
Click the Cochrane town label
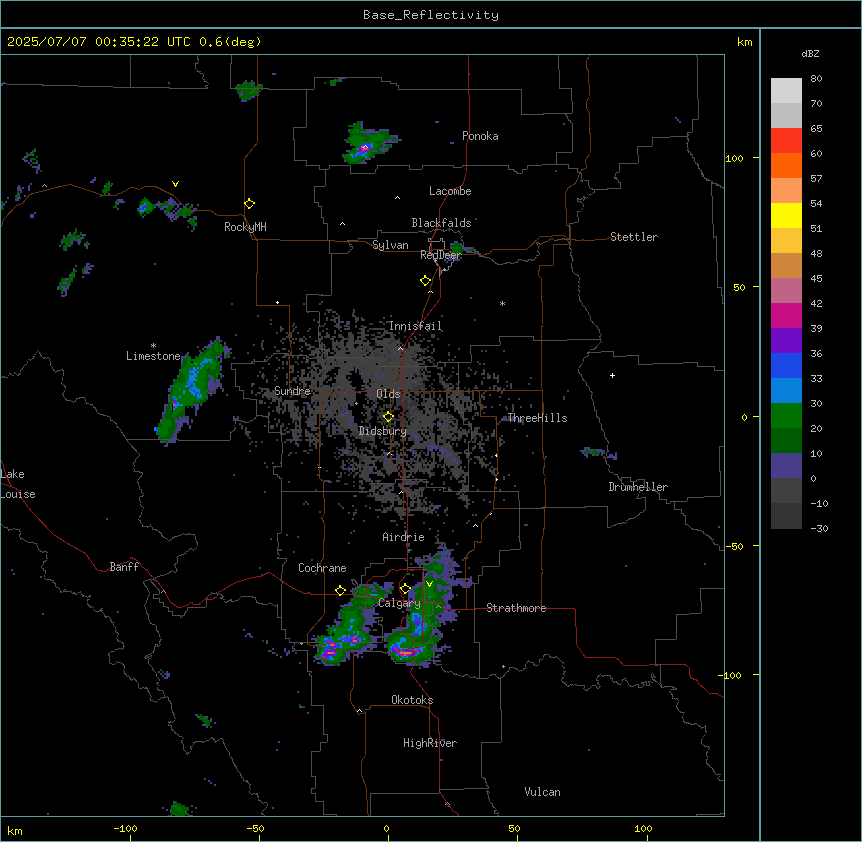(x=322, y=568)
